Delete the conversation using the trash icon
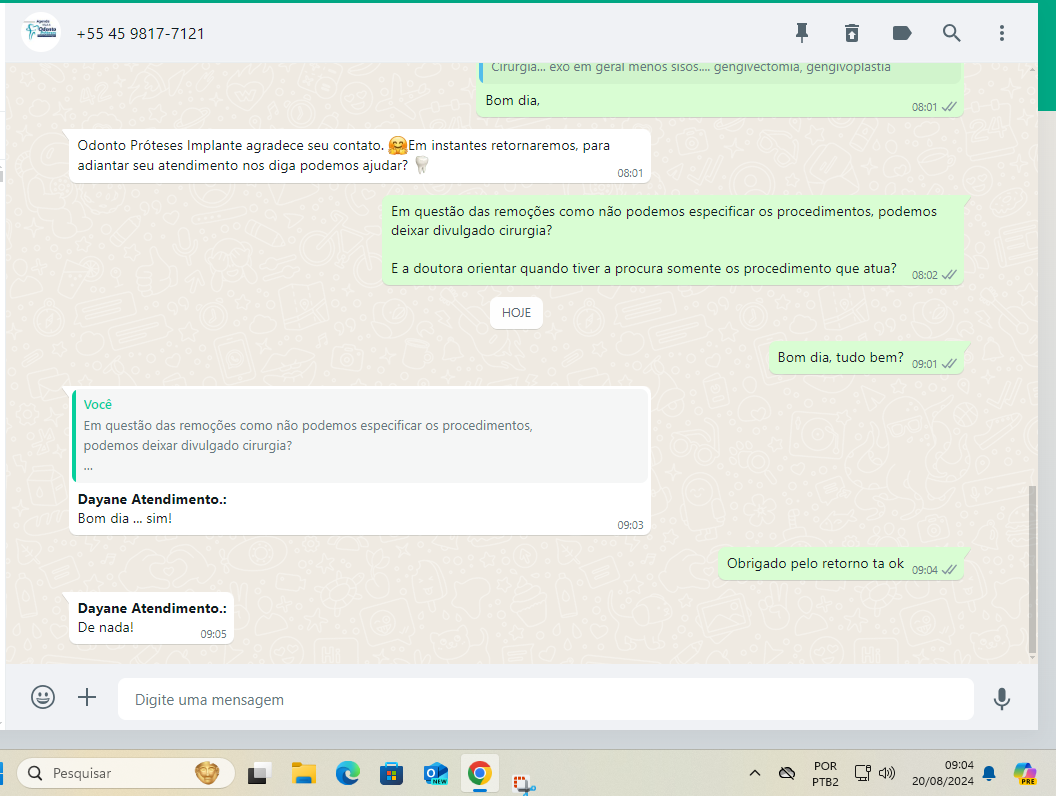 click(852, 33)
